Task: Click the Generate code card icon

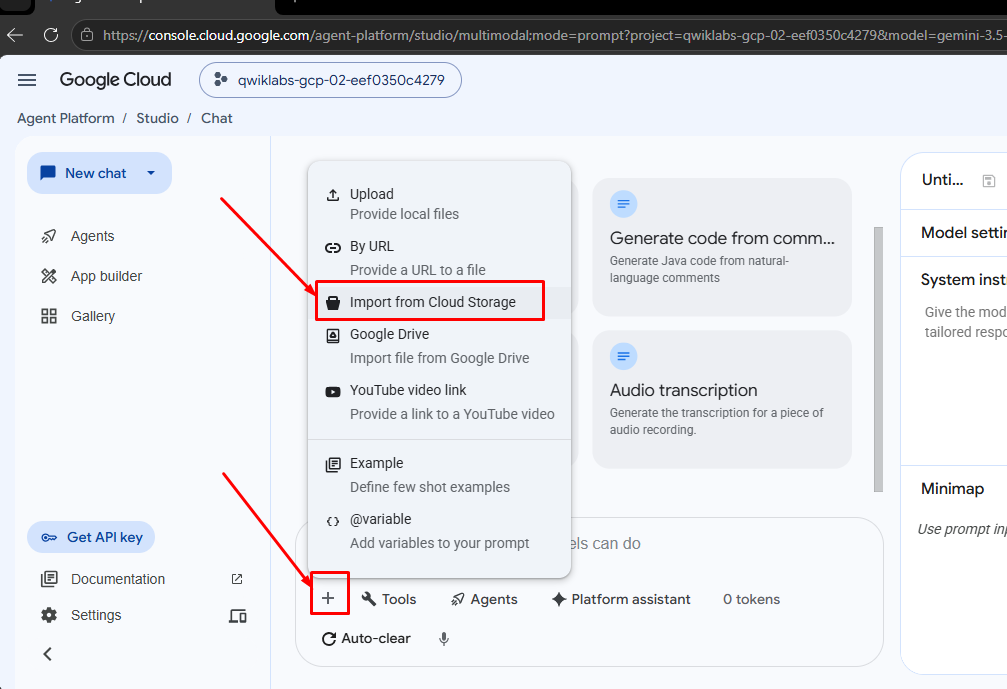Action: 623,204
